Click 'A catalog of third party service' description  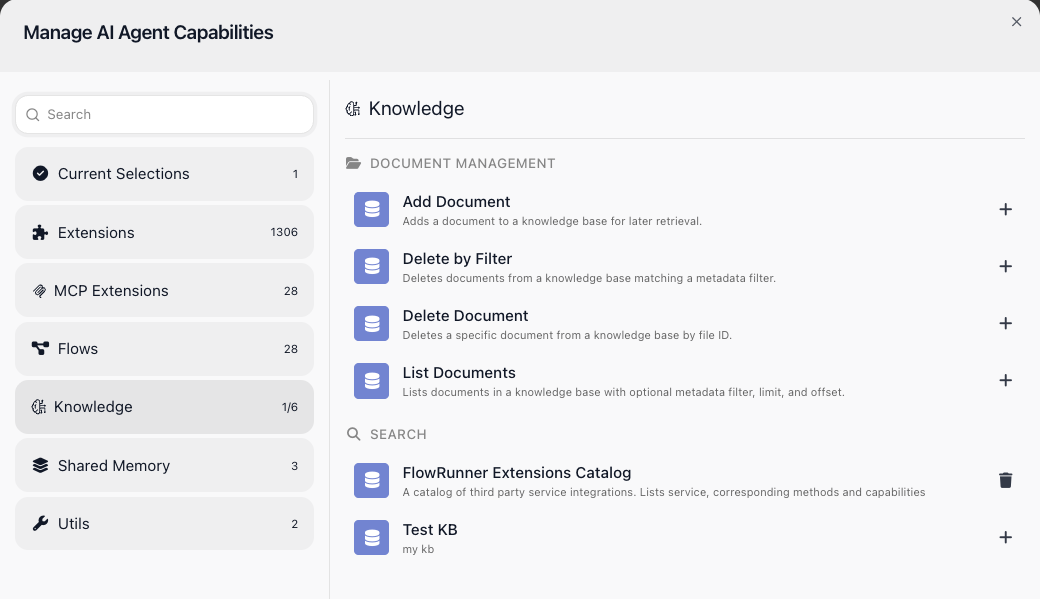tap(664, 492)
